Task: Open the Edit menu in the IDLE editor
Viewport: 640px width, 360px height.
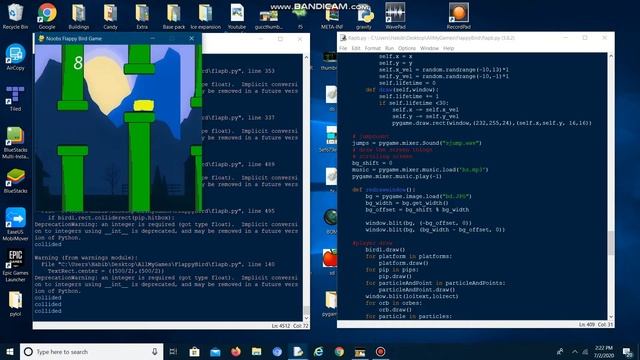Action: 356,48
